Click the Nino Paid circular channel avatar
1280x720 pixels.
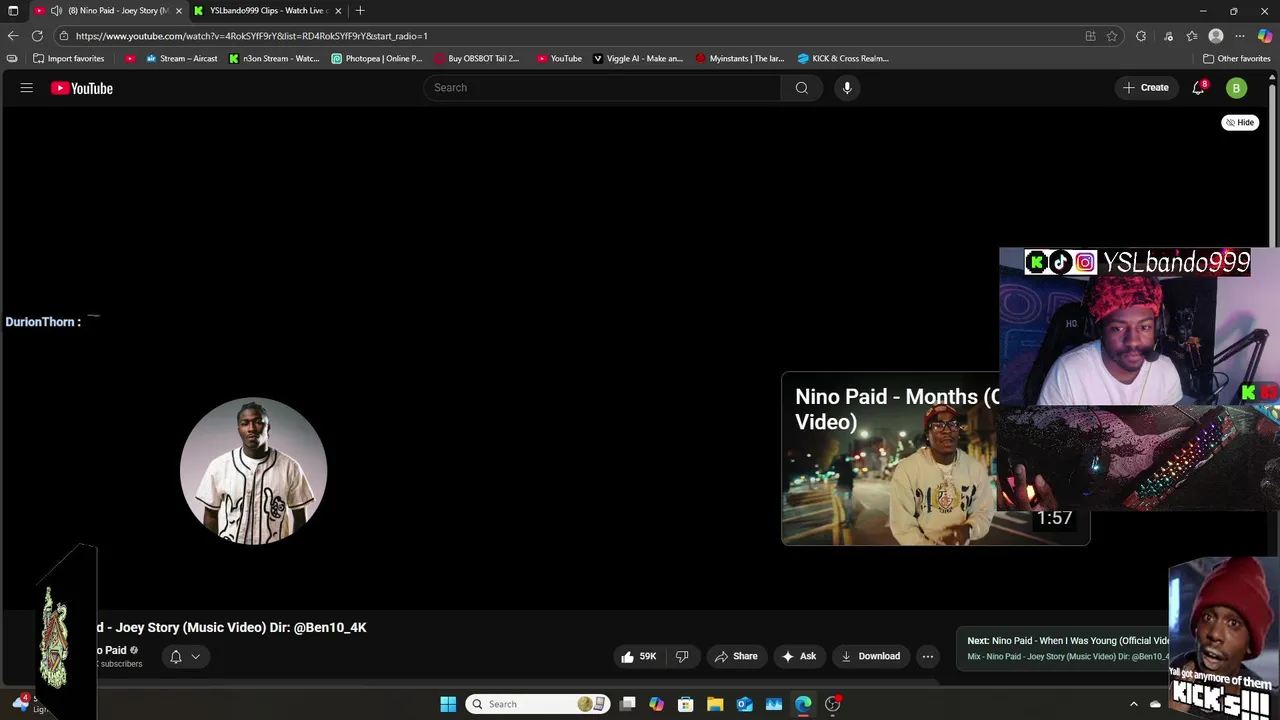click(x=253, y=471)
